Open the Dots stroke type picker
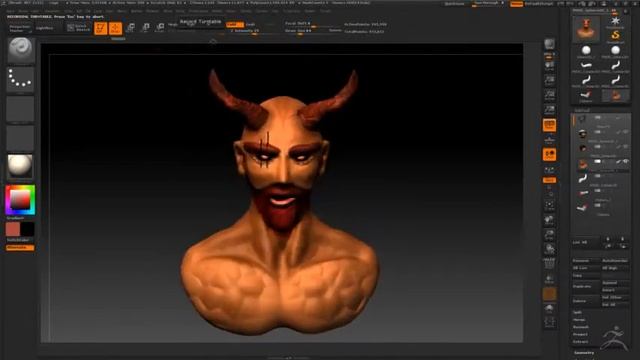This screenshot has height=360, width=640. click(20, 79)
